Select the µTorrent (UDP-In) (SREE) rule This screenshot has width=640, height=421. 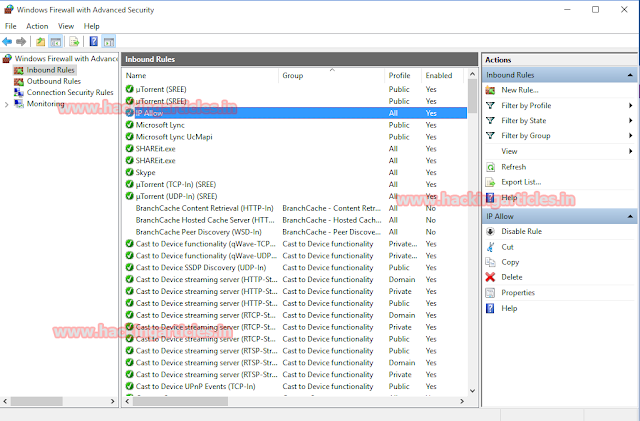[296, 196]
